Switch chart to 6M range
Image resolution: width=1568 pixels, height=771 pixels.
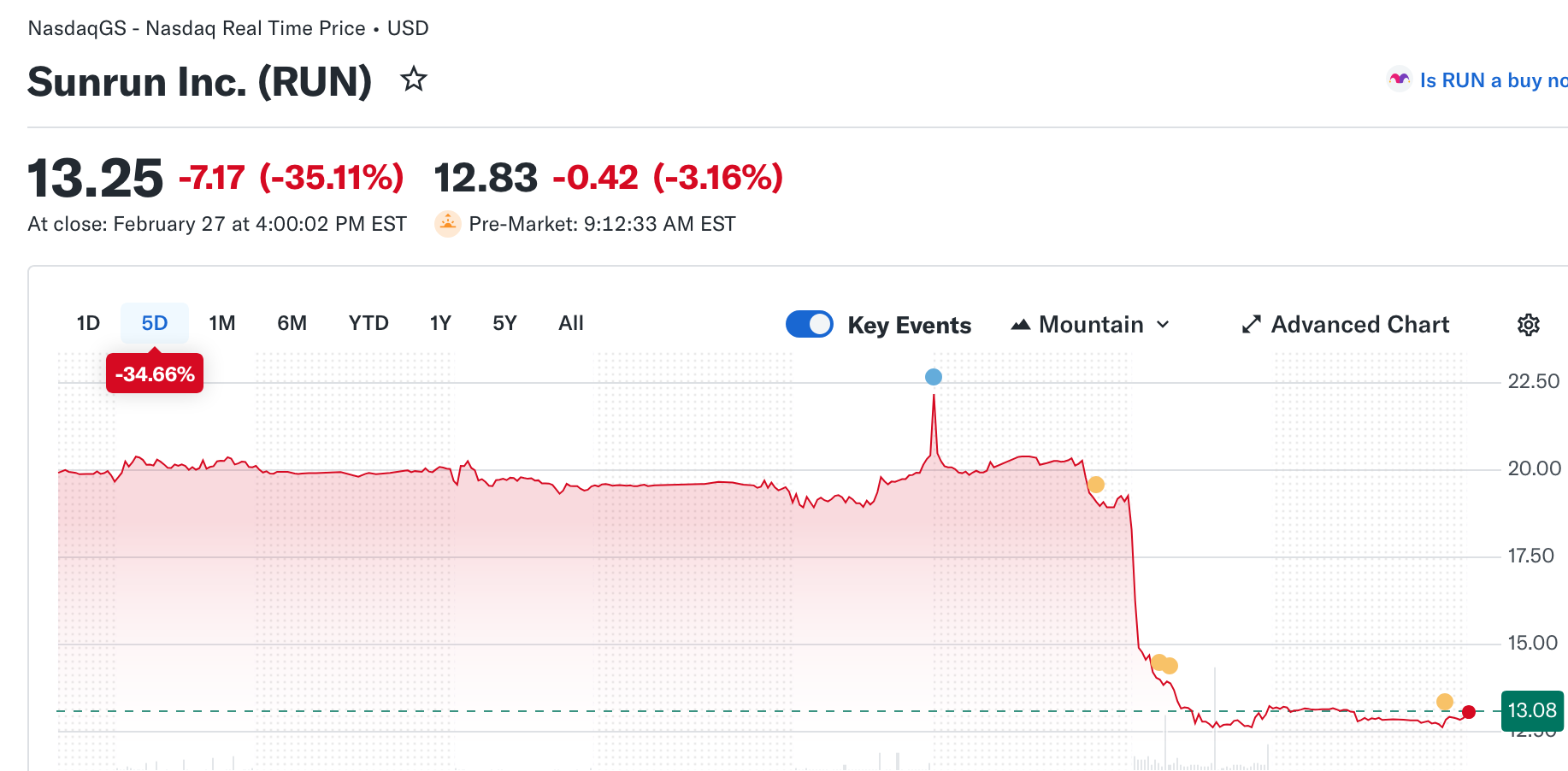pyautogui.click(x=292, y=323)
